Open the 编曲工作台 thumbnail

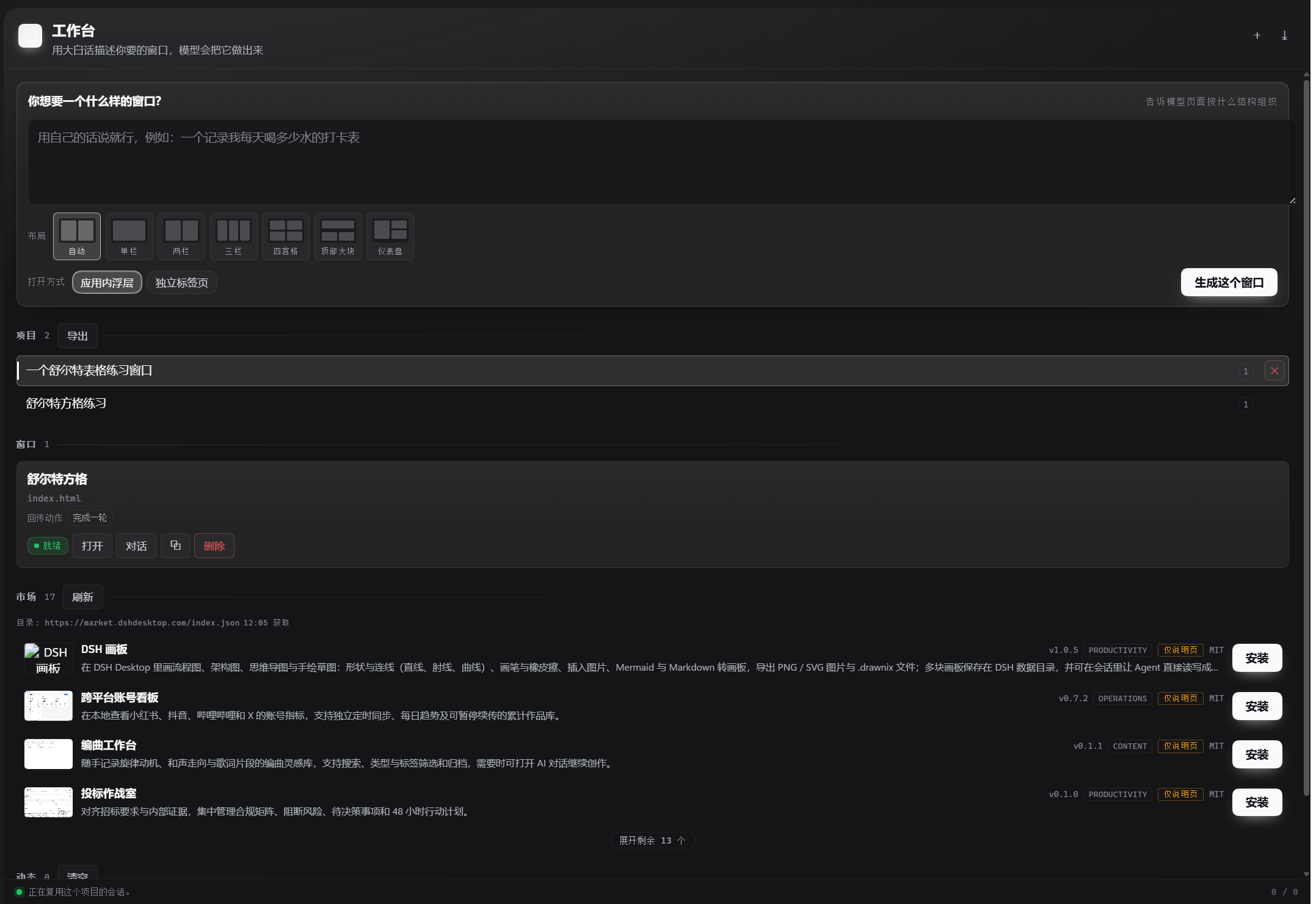[48, 754]
